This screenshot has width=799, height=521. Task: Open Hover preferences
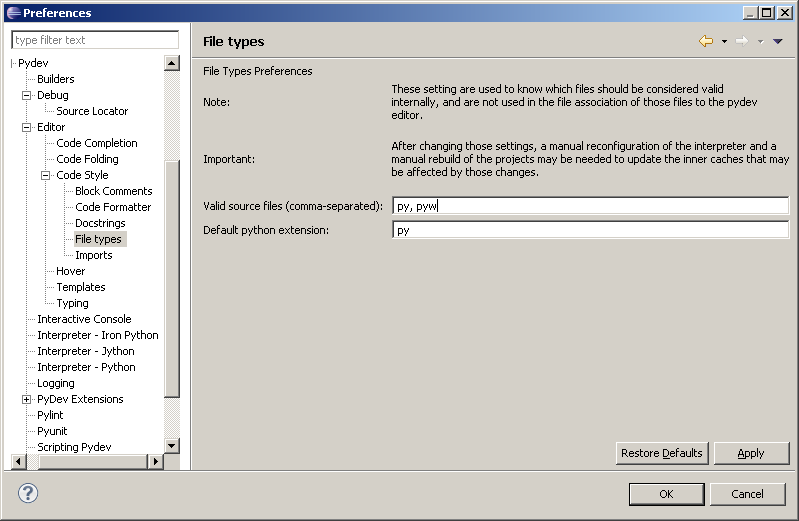pos(70,271)
